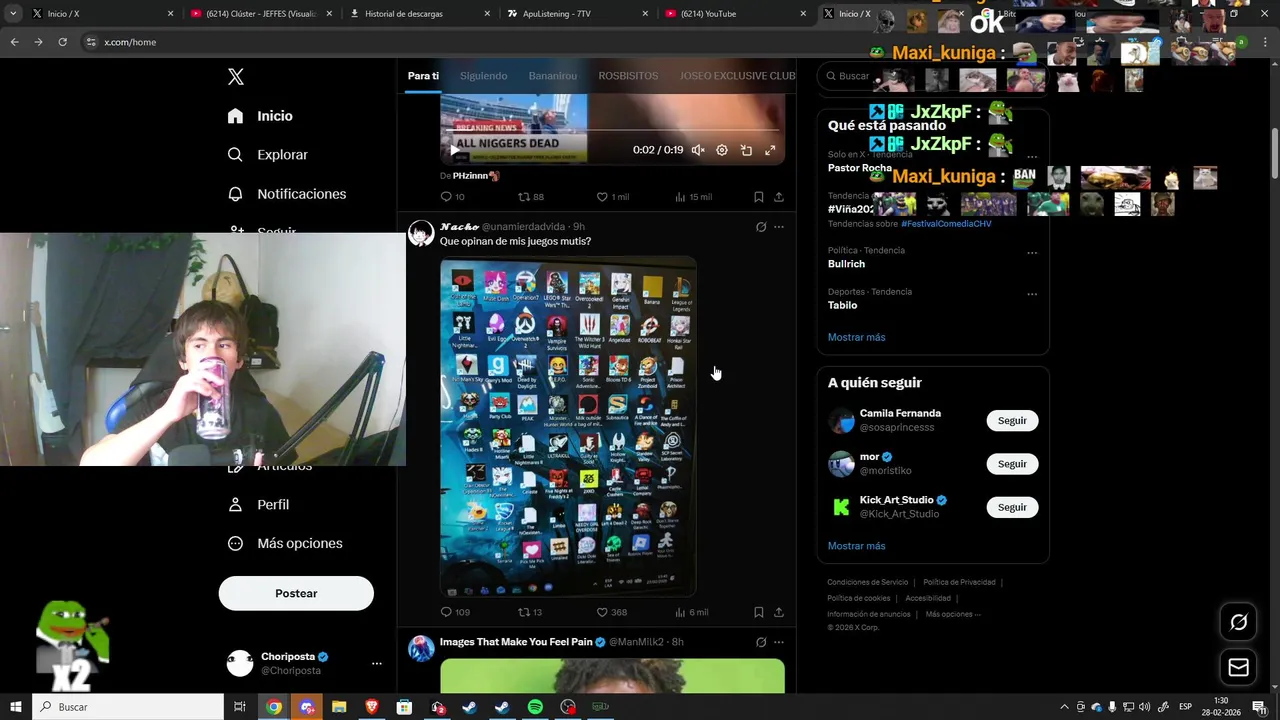Select the Para ti tab
1280x720 pixels.
[423, 76]
